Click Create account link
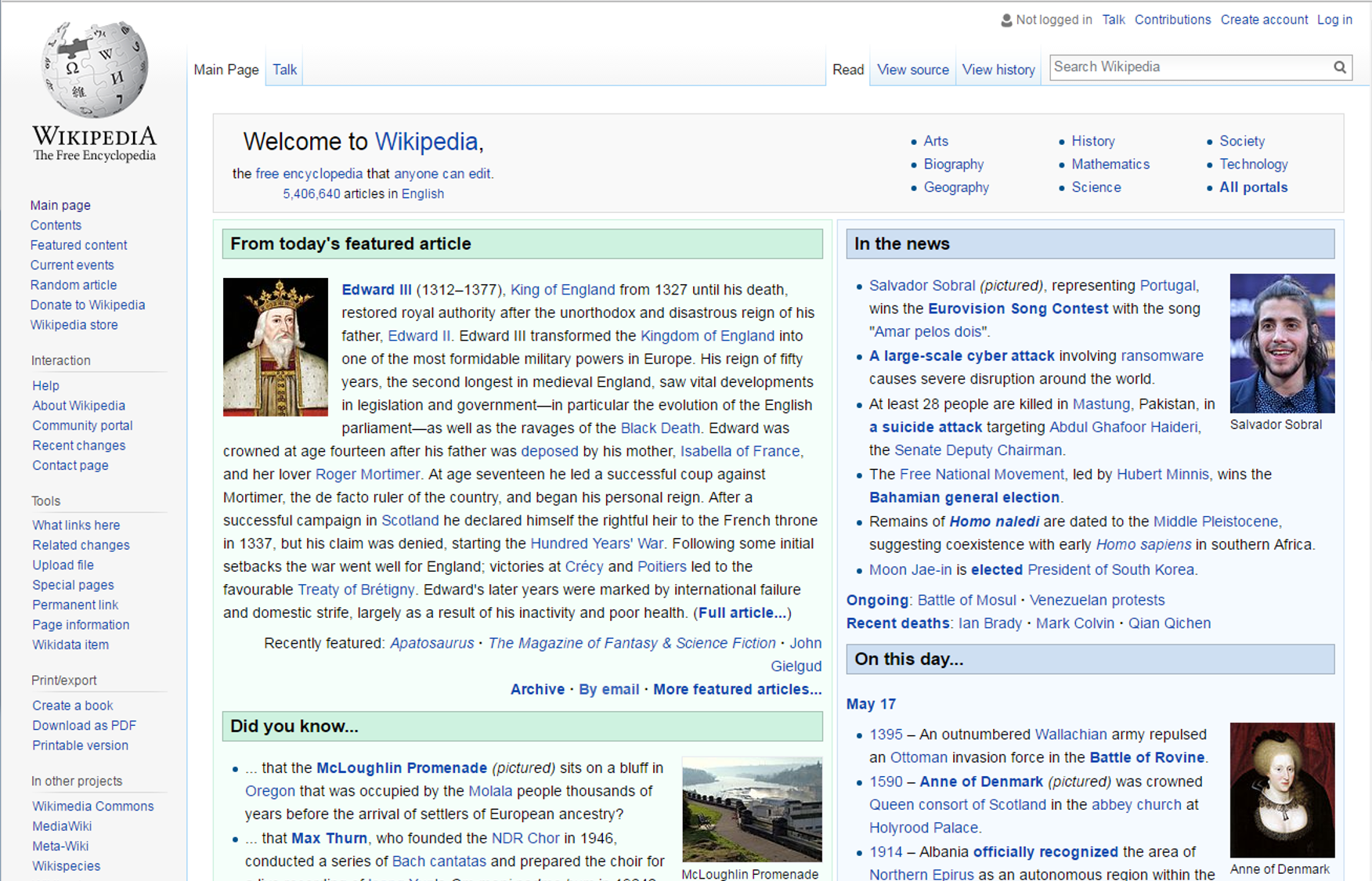The image size is (1372, 881). [x=1264, y=20]
